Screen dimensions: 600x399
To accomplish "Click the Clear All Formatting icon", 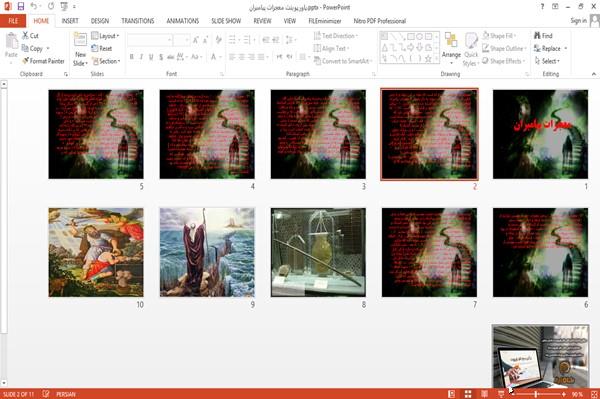I will point(218,40).
